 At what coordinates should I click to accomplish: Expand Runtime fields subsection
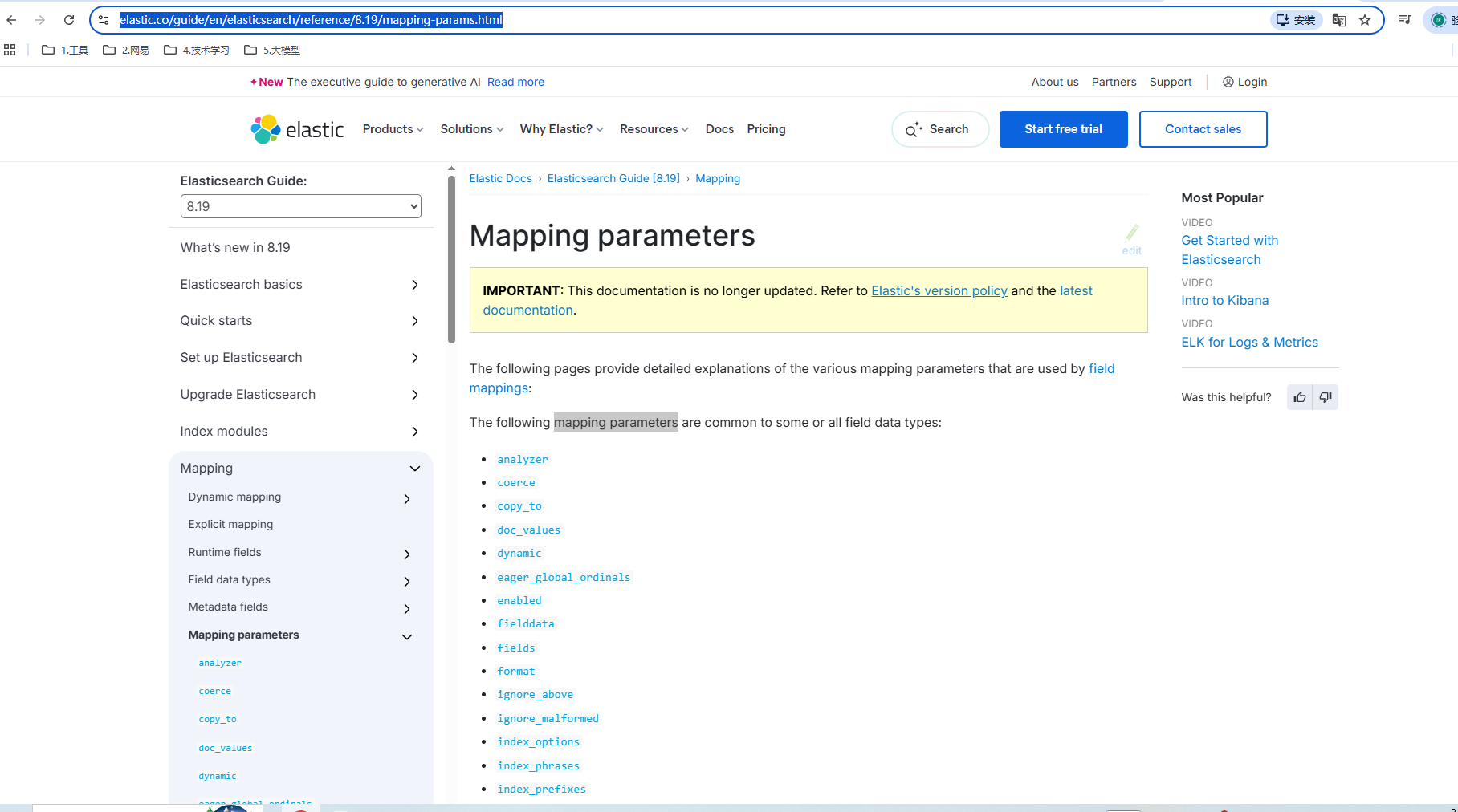(407, 554)
